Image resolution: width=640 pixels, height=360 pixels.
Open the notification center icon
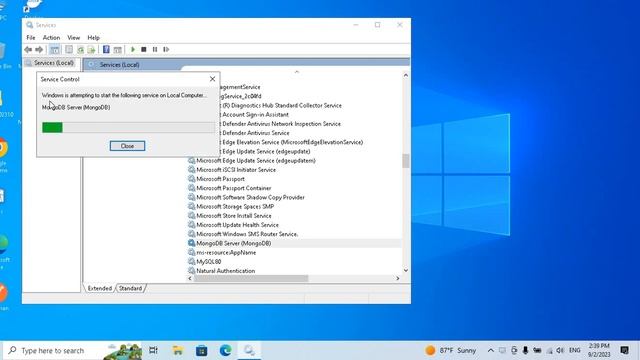[x=624, y=350]
